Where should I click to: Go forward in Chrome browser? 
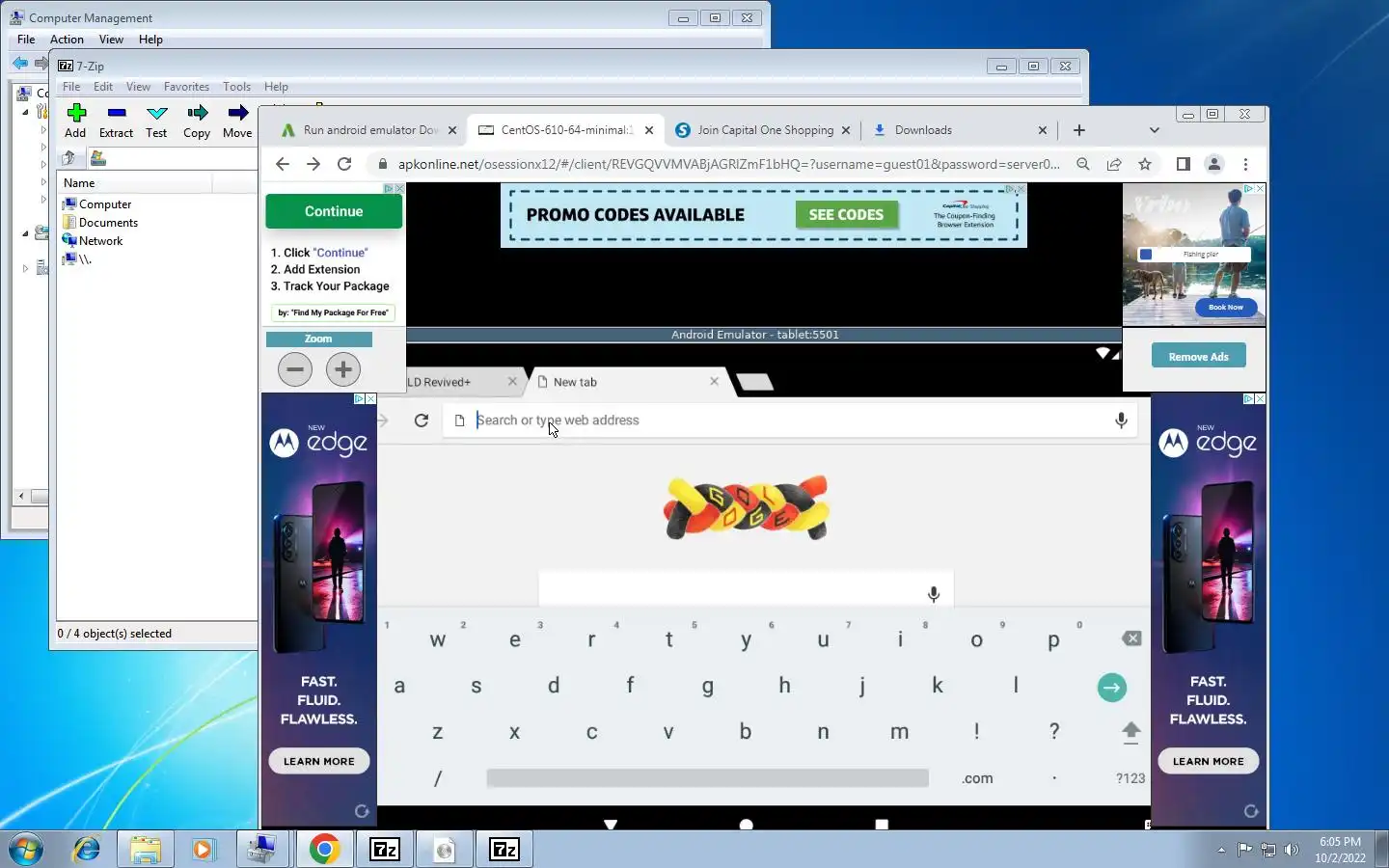click(x=313, y=164)
